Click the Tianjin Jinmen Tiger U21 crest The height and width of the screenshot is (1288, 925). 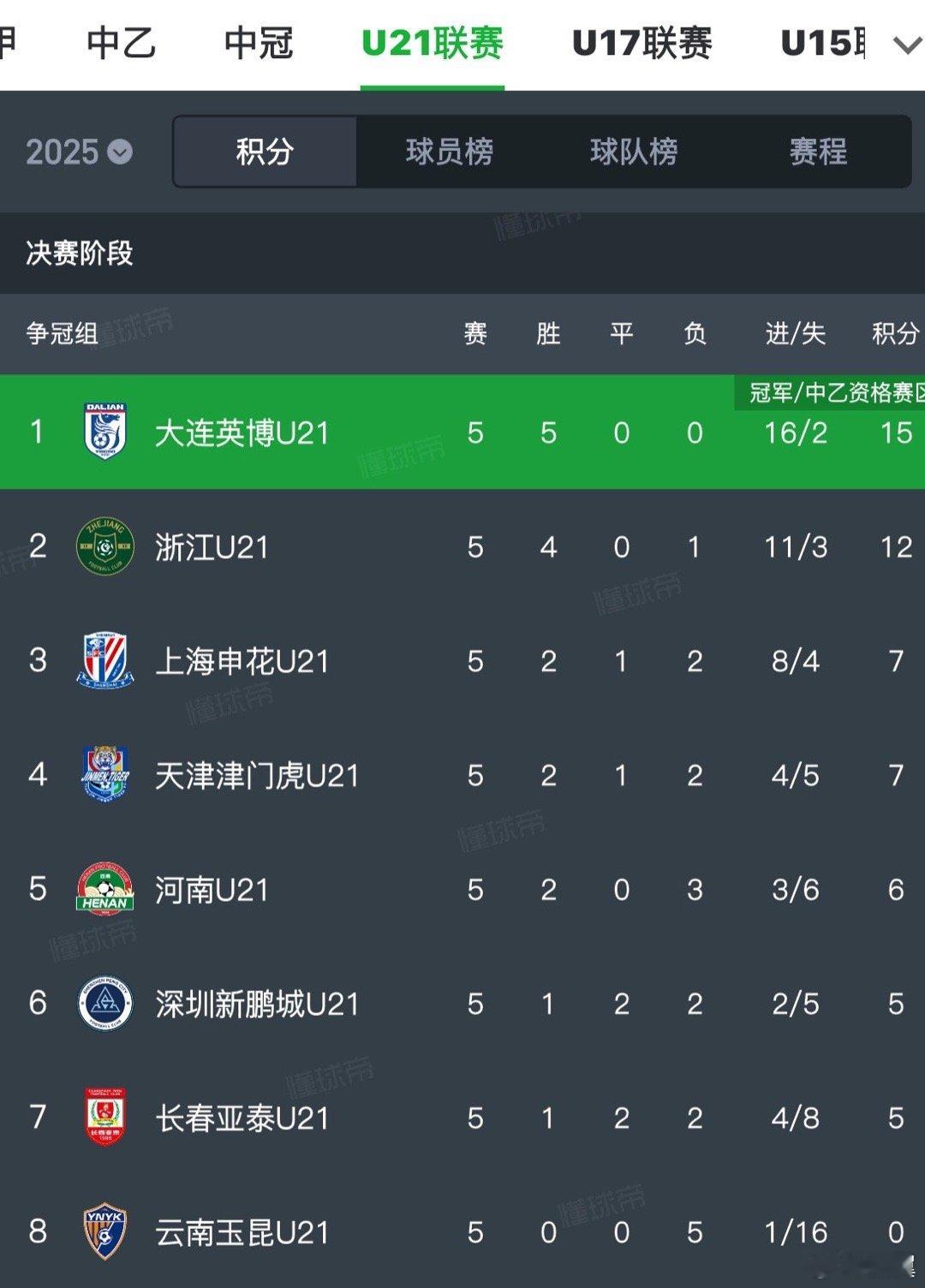coord(105,775)
